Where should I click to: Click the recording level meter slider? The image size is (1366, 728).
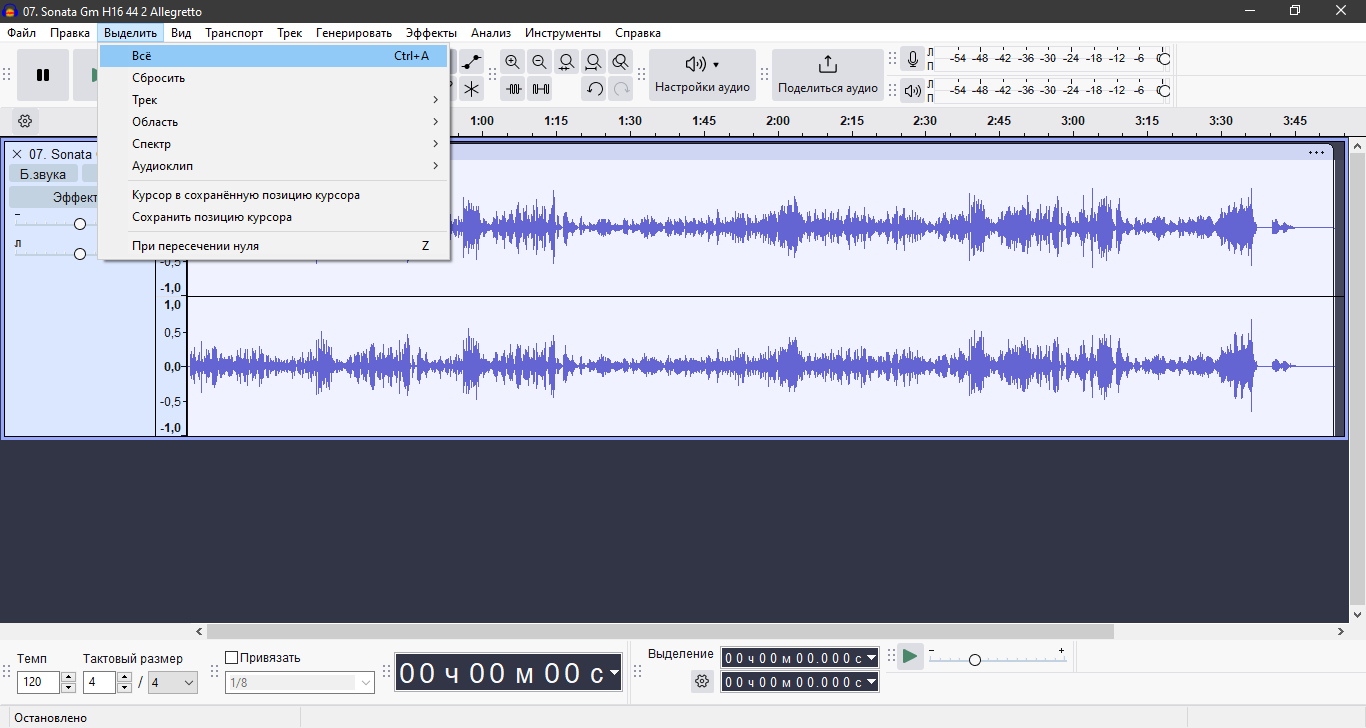pos(1164,59)
